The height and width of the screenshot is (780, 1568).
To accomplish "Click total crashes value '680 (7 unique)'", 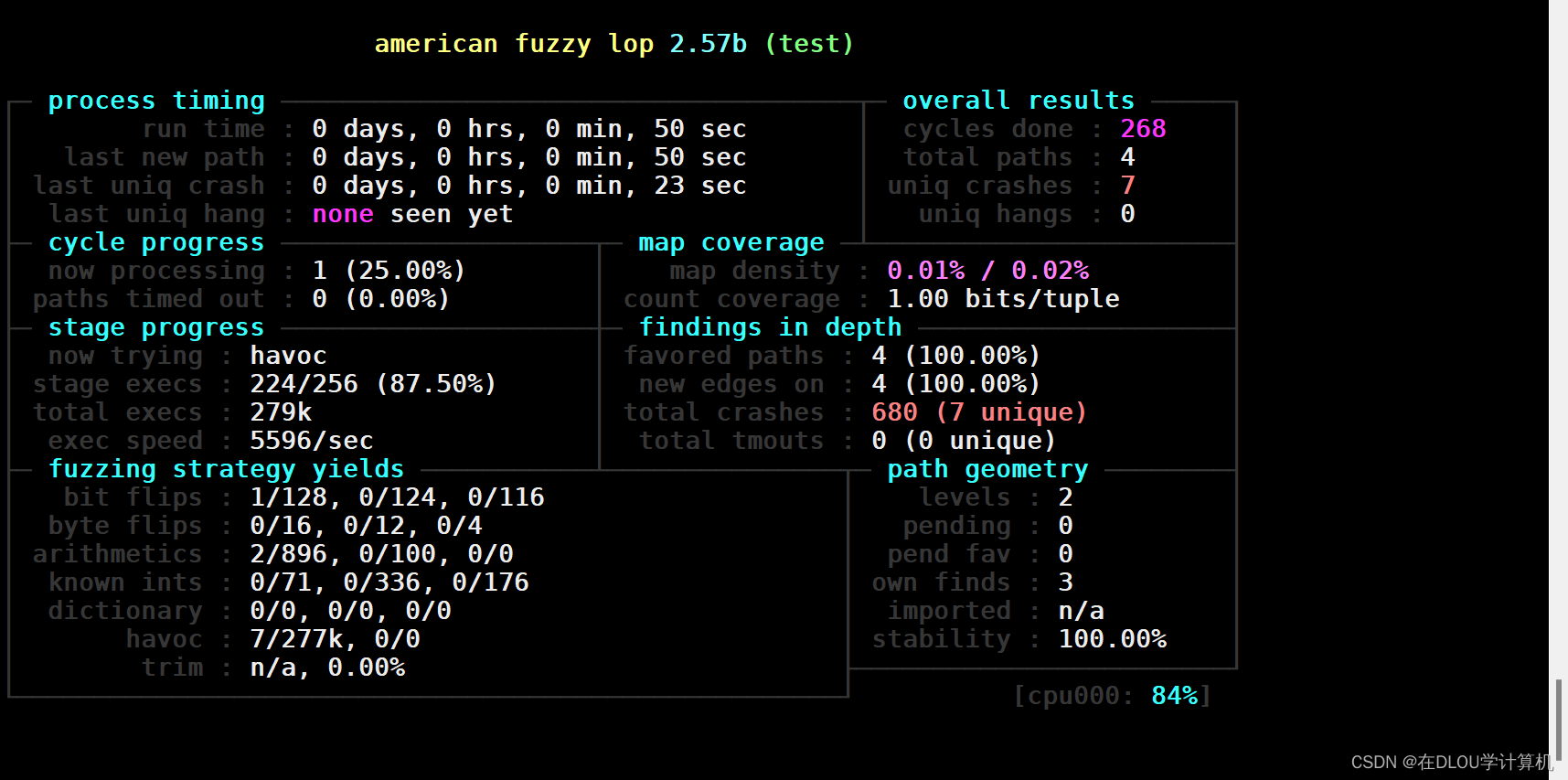I will point(979,412).
